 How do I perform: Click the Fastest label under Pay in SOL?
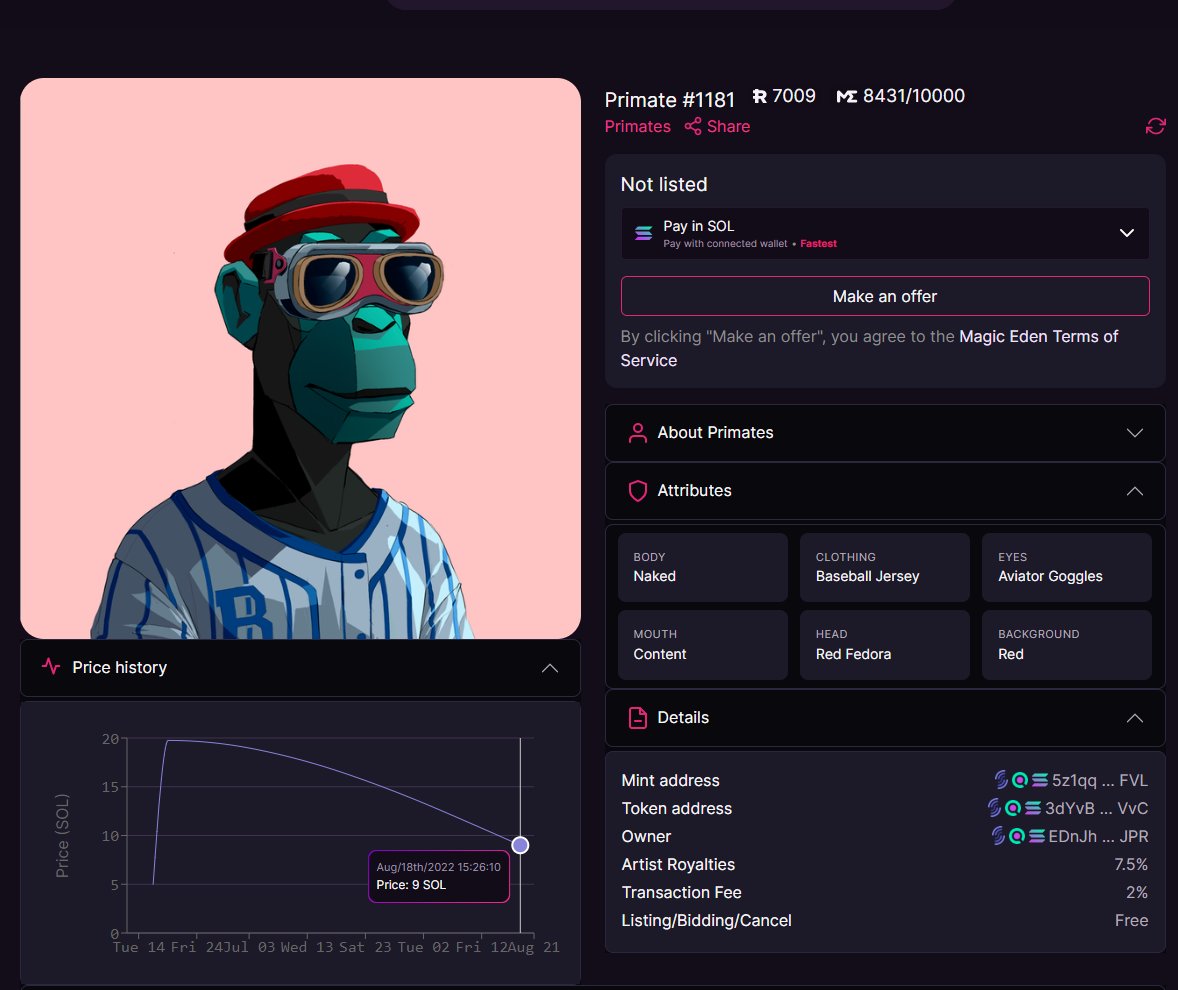pyautogui.click(x=818, y=243)
